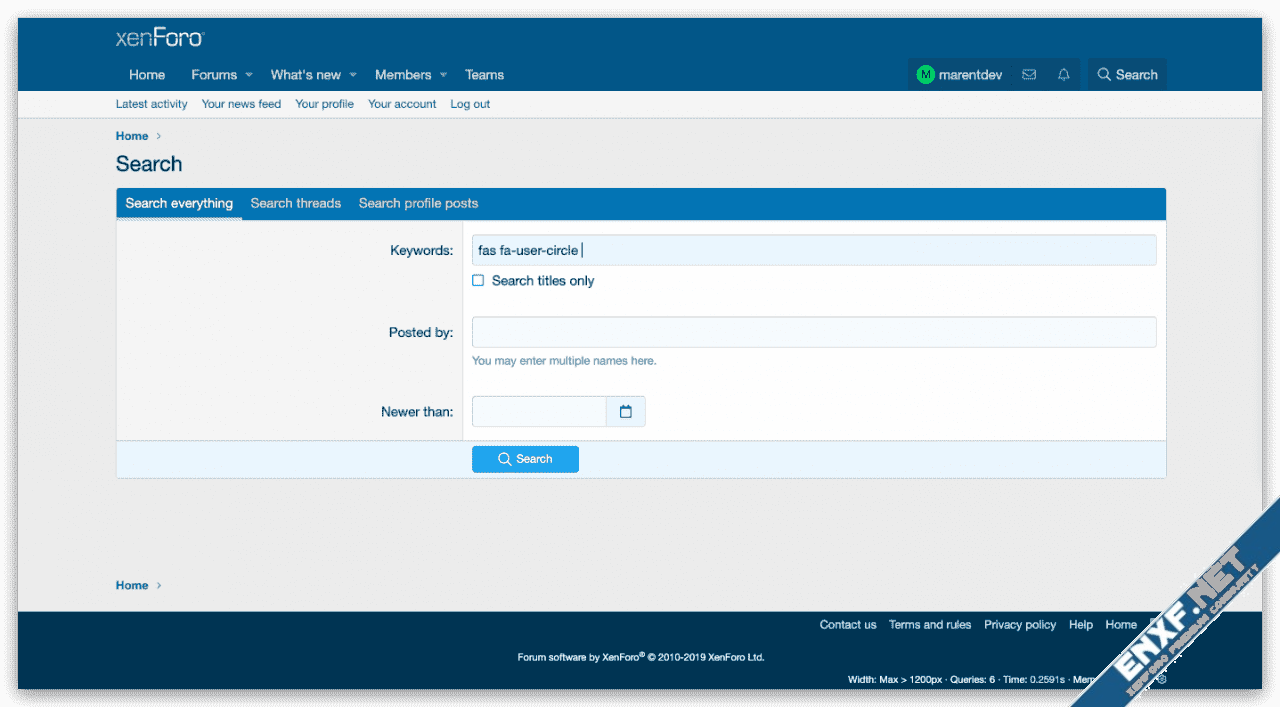
Task: Click the Search button in top navigation
Action: [1127, 75]
